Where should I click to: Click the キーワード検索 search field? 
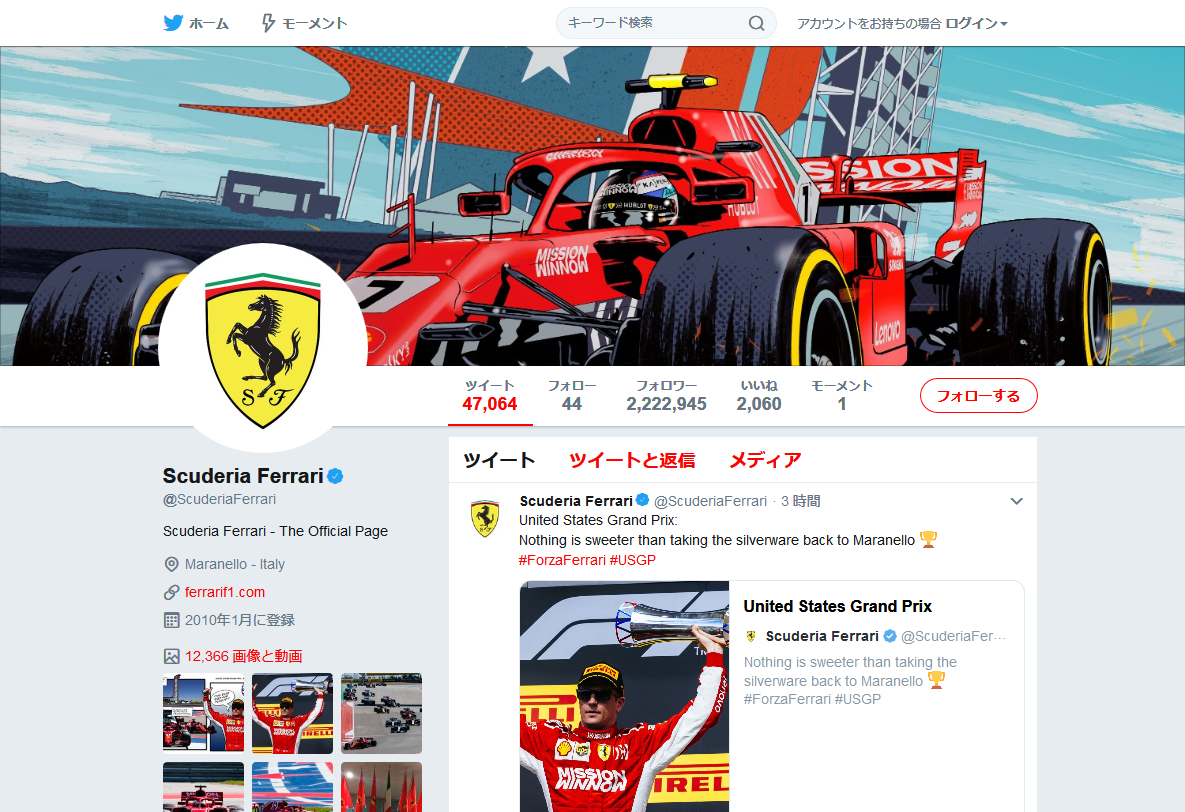tap(654, 23)
